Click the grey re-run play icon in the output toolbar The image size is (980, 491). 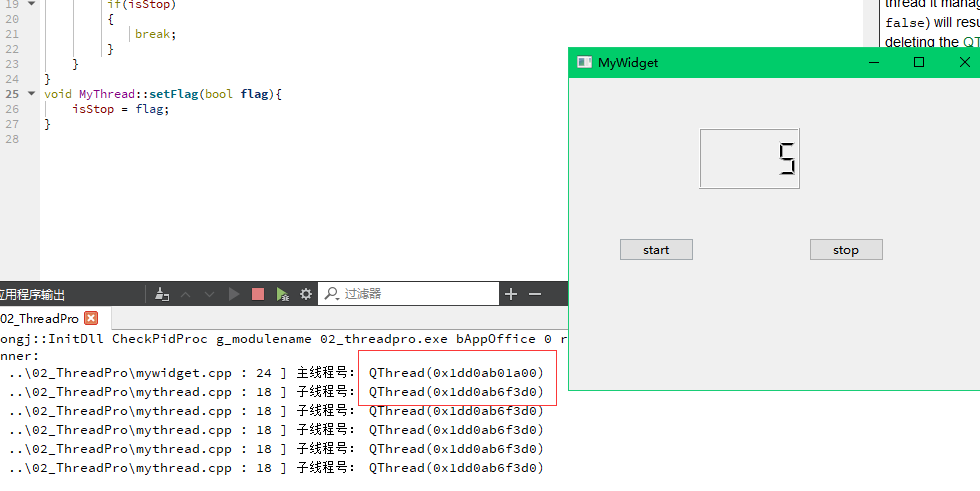point(234,294)
